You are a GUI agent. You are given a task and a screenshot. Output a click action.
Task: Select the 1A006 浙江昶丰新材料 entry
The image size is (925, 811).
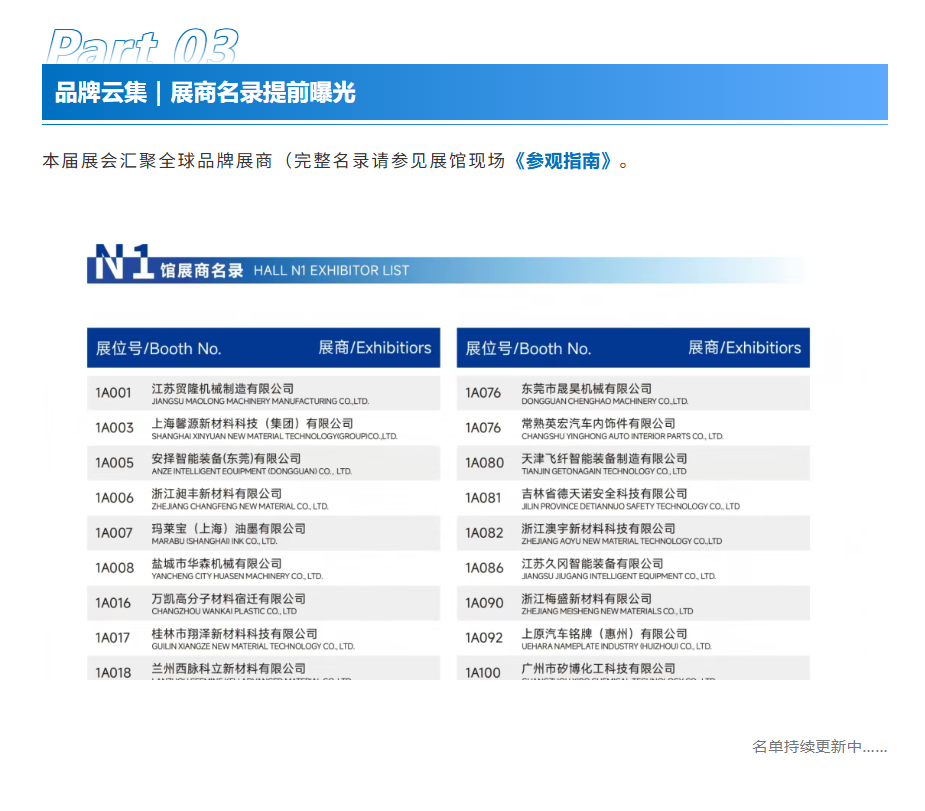(x=263, y=498)
